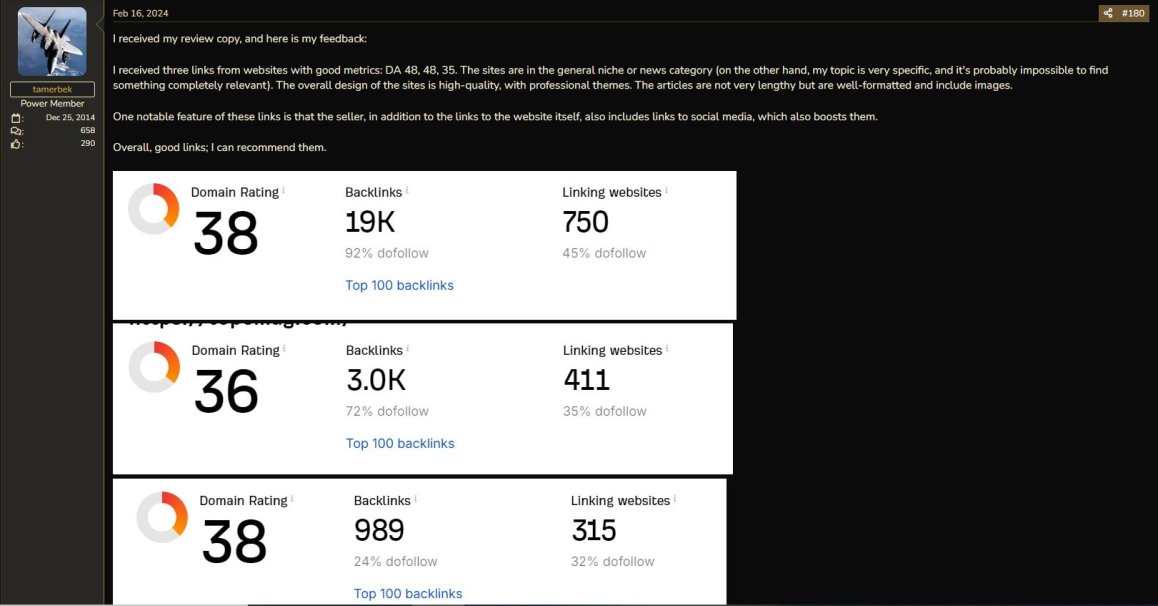Click the info icon next to first Backlinks label
The width and height of the screenshot is (1158, 606).
407,190
